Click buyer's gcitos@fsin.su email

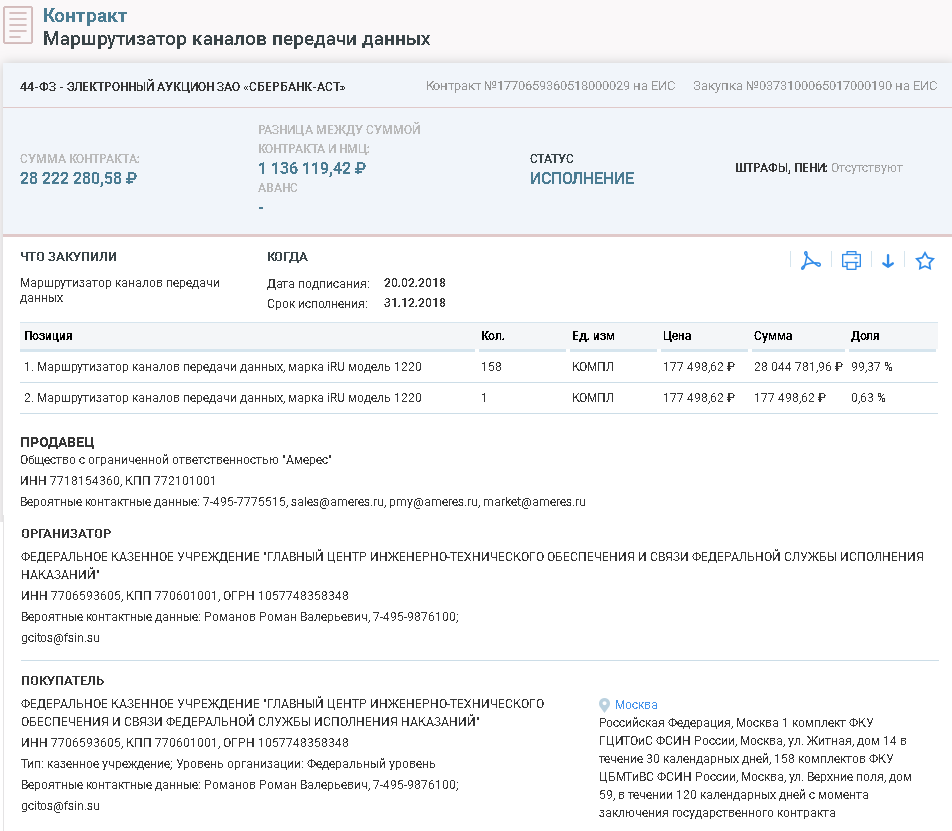point(60,806)
